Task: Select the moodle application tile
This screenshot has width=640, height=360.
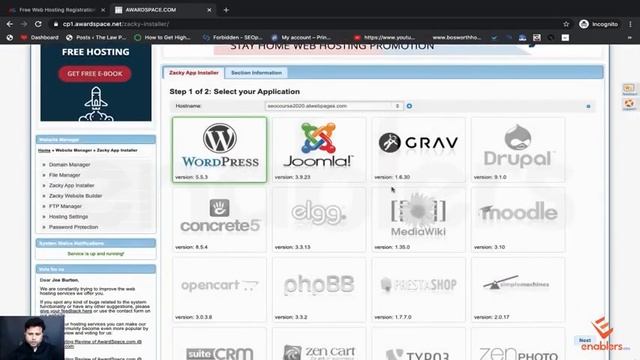Action: pos(518,220)
